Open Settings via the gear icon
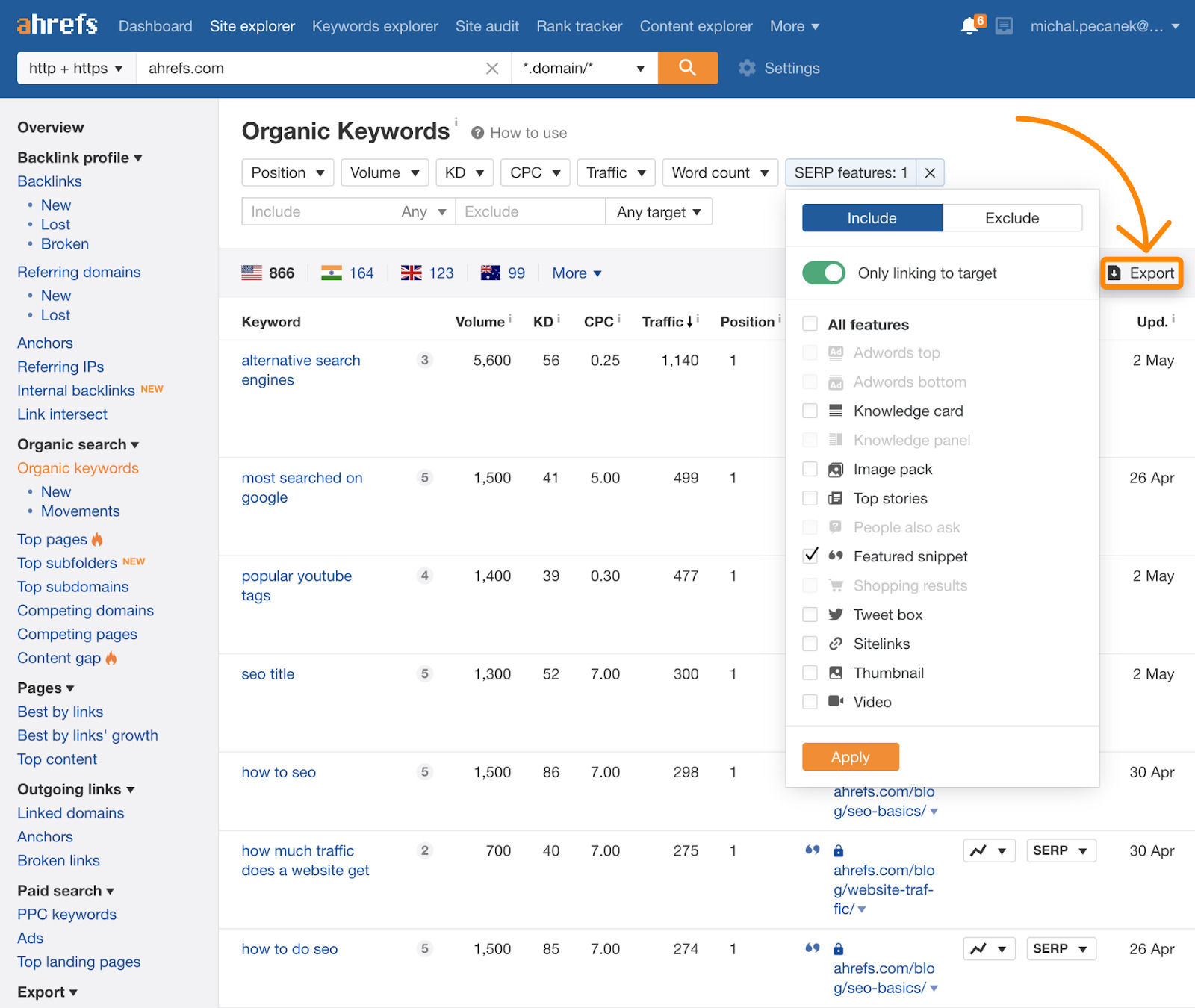1195x1008 pixels. [746, 68]
